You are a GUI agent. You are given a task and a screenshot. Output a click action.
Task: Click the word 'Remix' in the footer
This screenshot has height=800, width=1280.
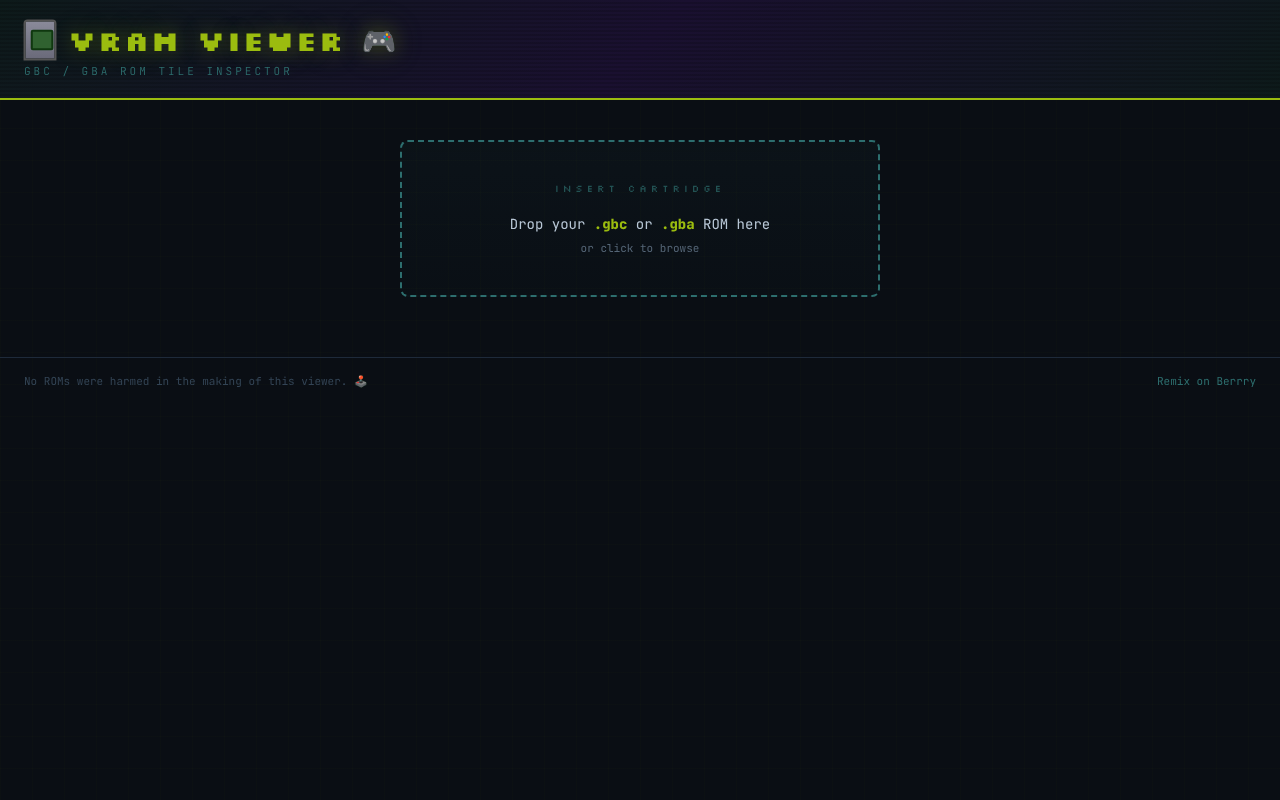[x=1173, y=382]
